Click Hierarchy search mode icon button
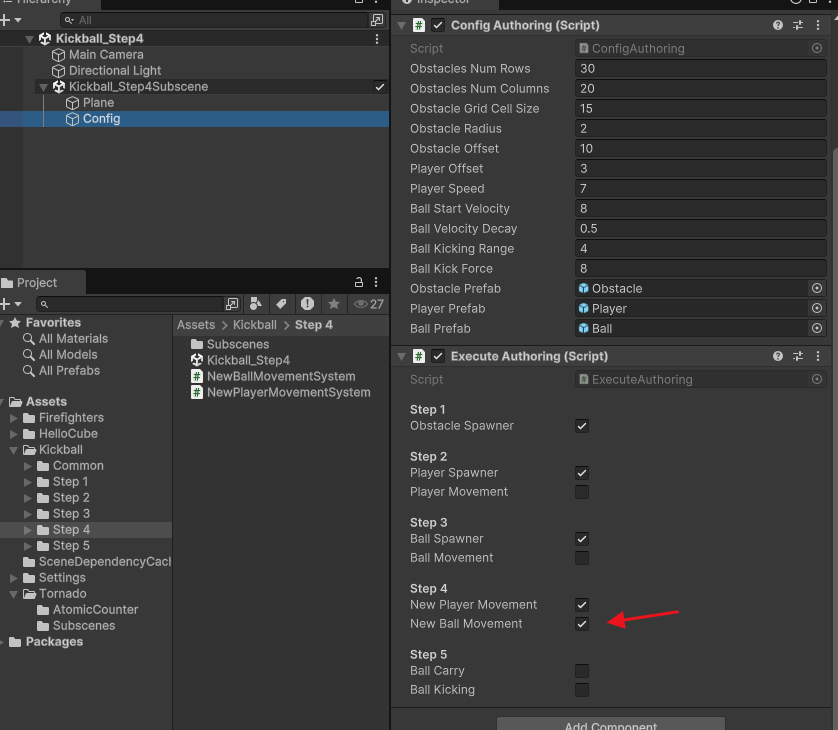 point(376,20)
